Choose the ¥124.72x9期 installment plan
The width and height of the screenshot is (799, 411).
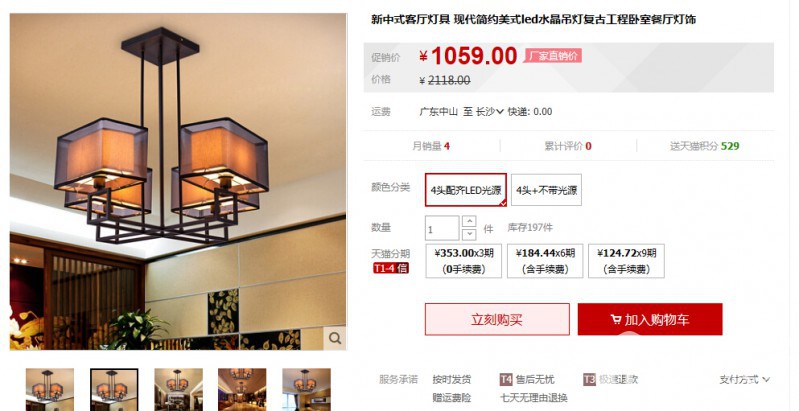(x=626, y=261)
